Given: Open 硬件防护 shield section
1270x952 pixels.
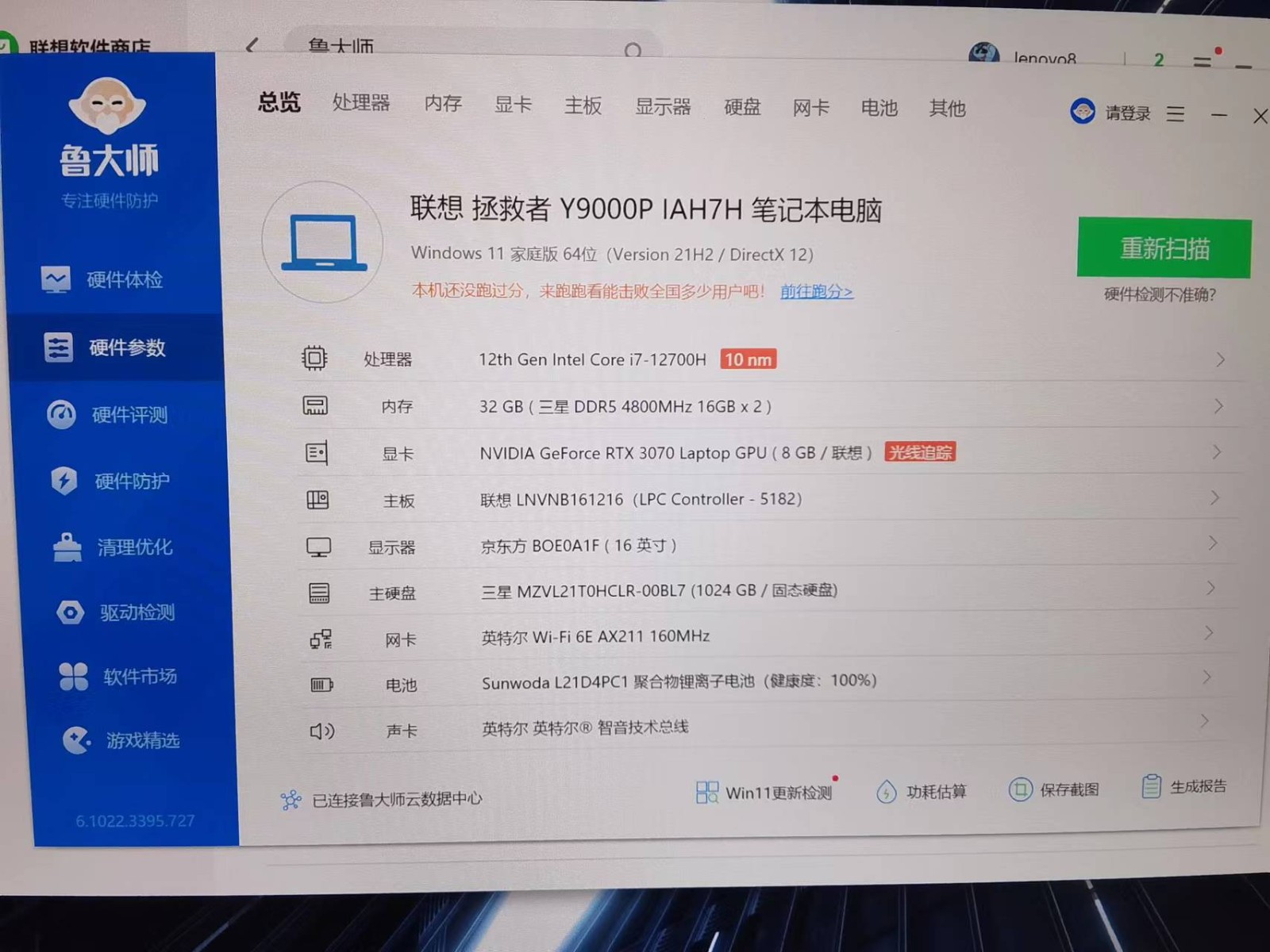Looking at the screenshot, I should (x=110, y=481).
